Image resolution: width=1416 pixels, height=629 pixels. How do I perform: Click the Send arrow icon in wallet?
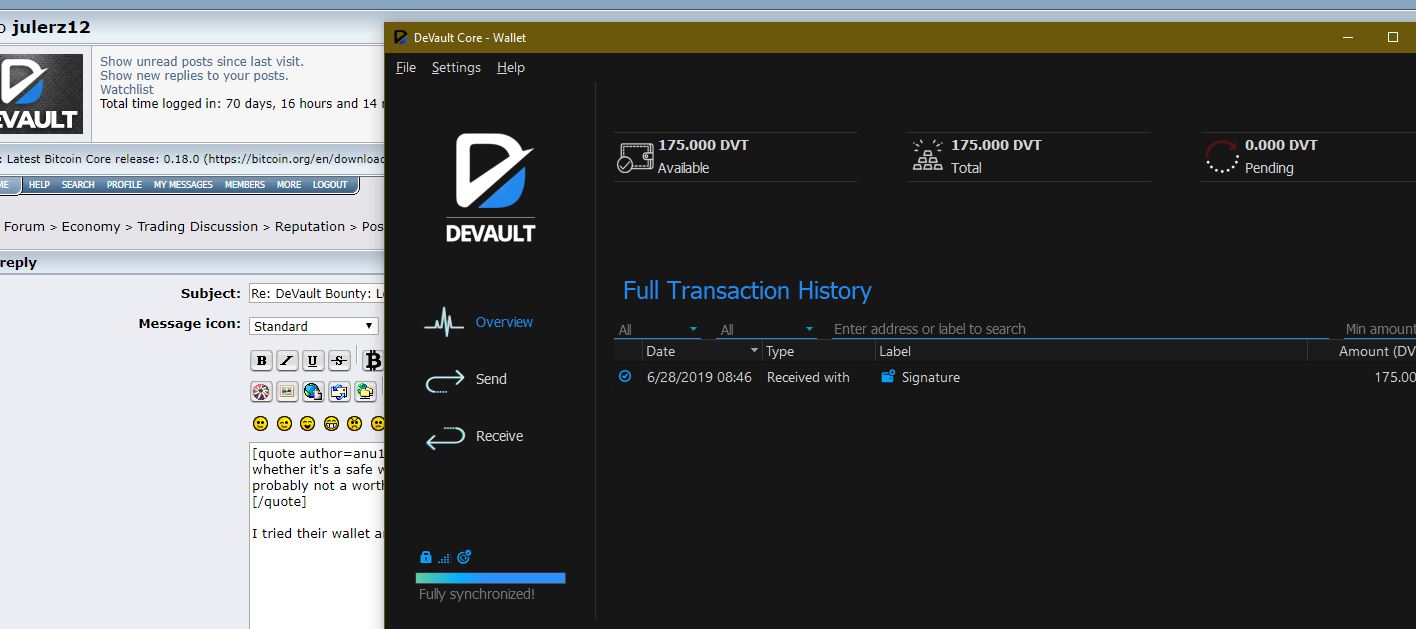click(x=444, y=380)
